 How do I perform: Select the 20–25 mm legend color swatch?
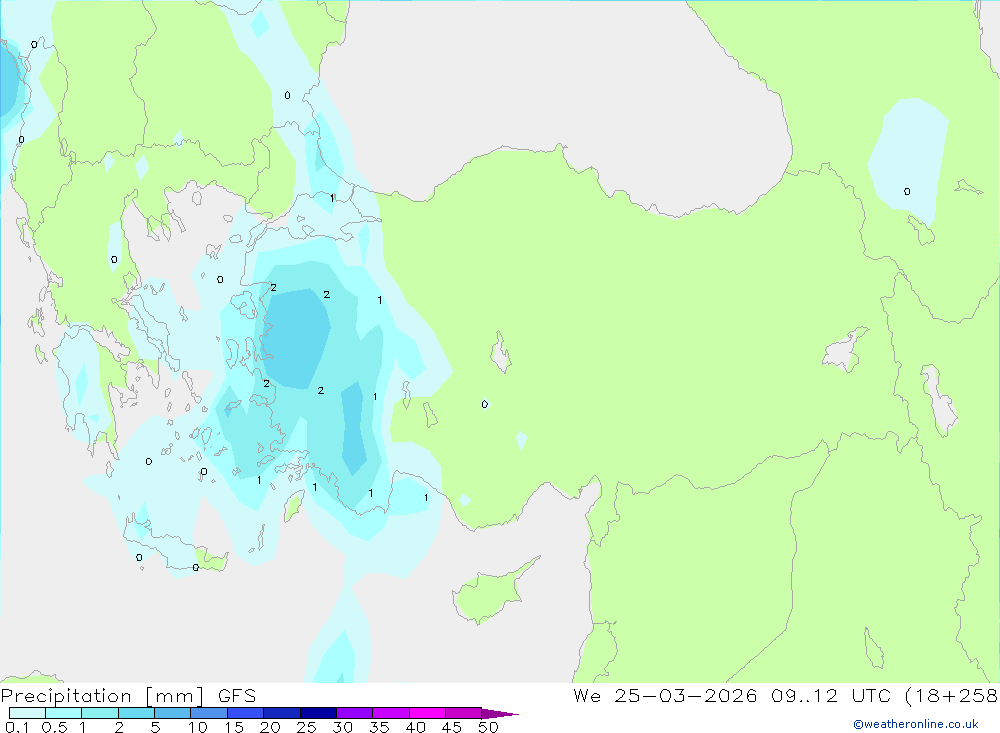click(x=281, y=713)
